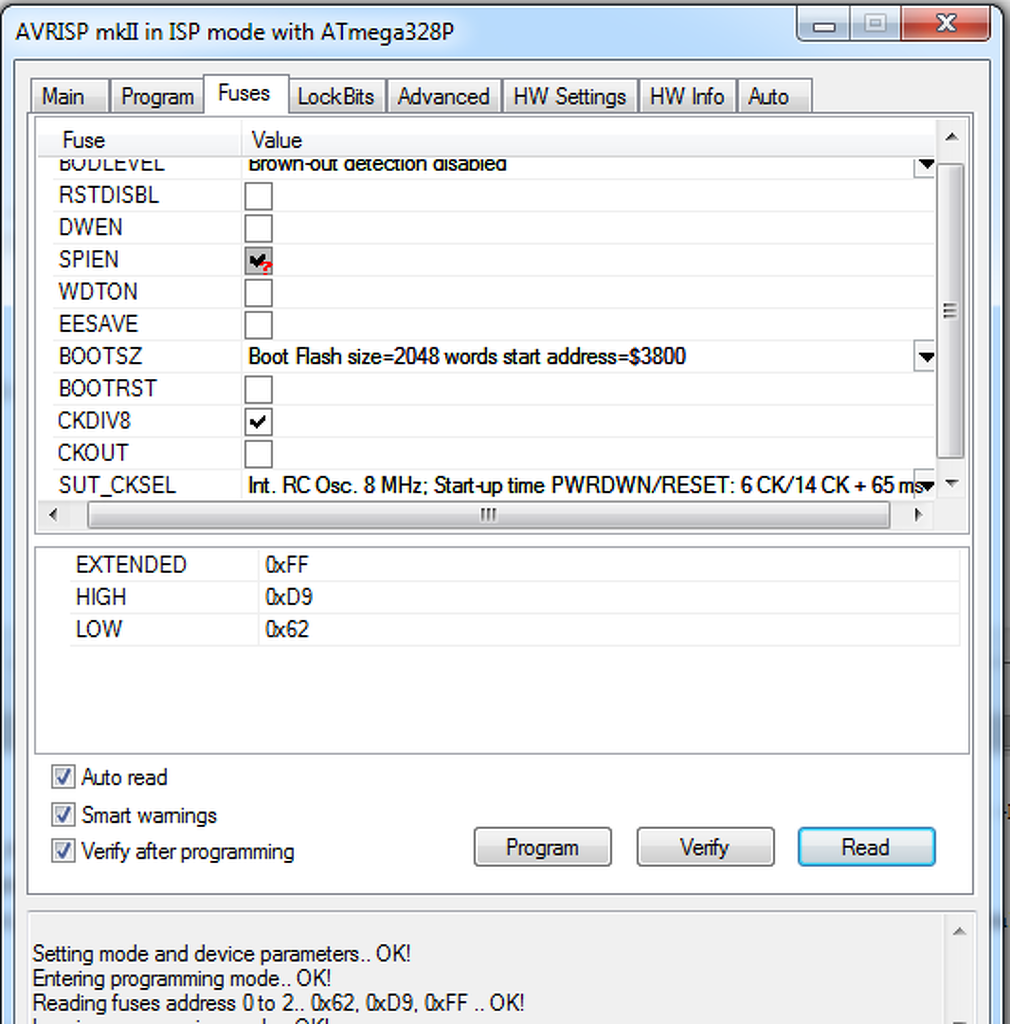Toggle the Auto read checkbox
1010x1024 pixels.
point(63,777)
